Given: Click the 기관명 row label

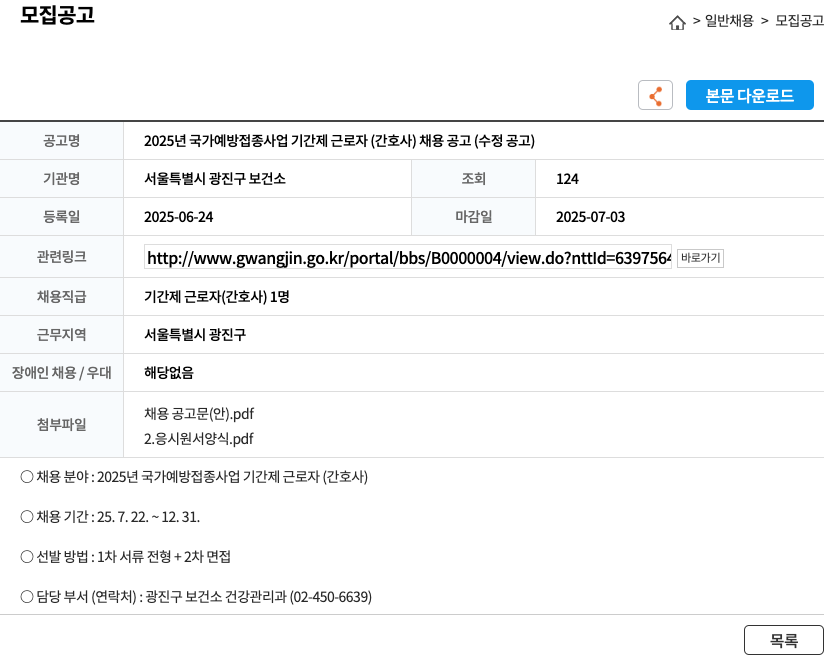Looking at the screenshot, I should (61, 179).
